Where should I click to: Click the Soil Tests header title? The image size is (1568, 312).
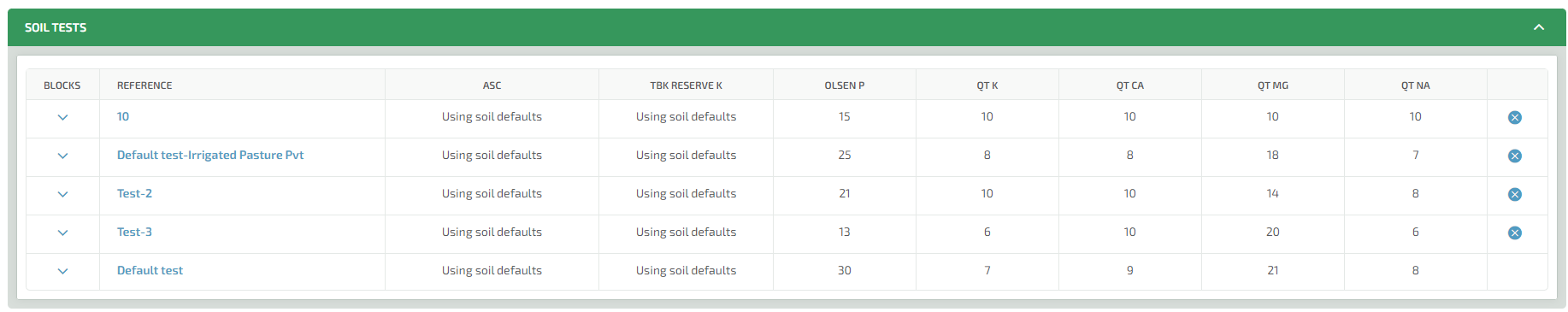click(x=56, y=27)
